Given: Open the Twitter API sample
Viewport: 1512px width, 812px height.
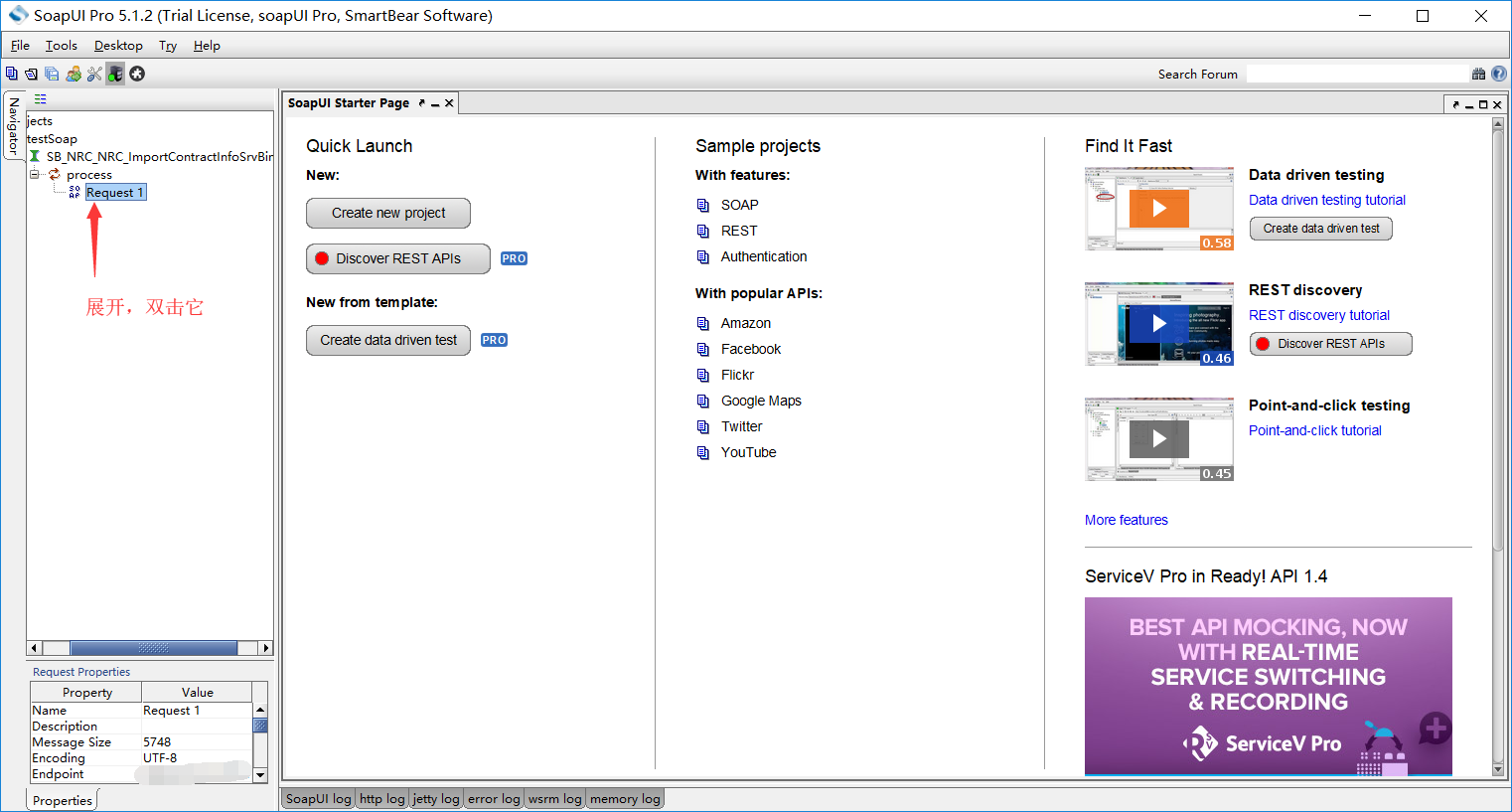Looking at the screenshot, I should [742, 426].
